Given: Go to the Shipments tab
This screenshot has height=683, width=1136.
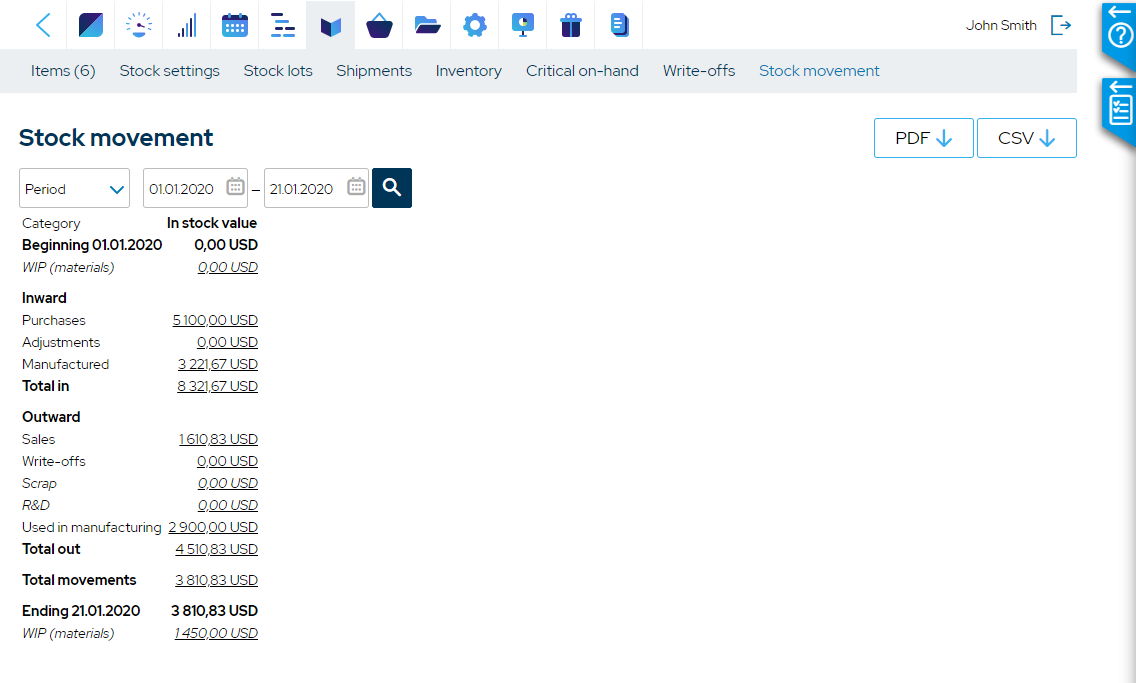Looking at the screenshot, I should click(x=374, y=71).
